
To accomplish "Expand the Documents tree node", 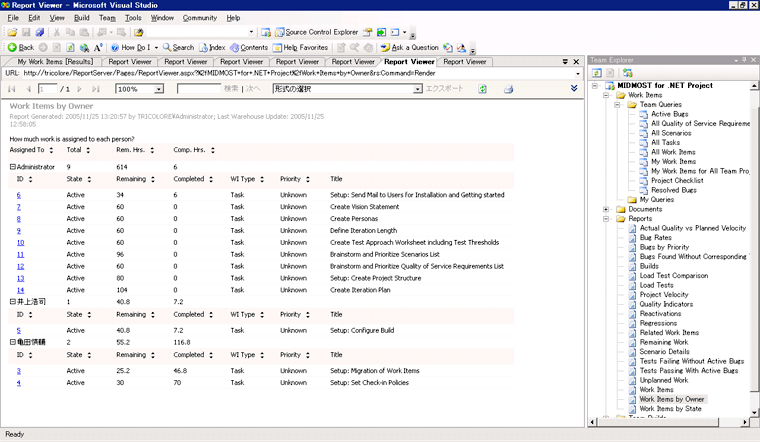I will [x=606, y=209].
